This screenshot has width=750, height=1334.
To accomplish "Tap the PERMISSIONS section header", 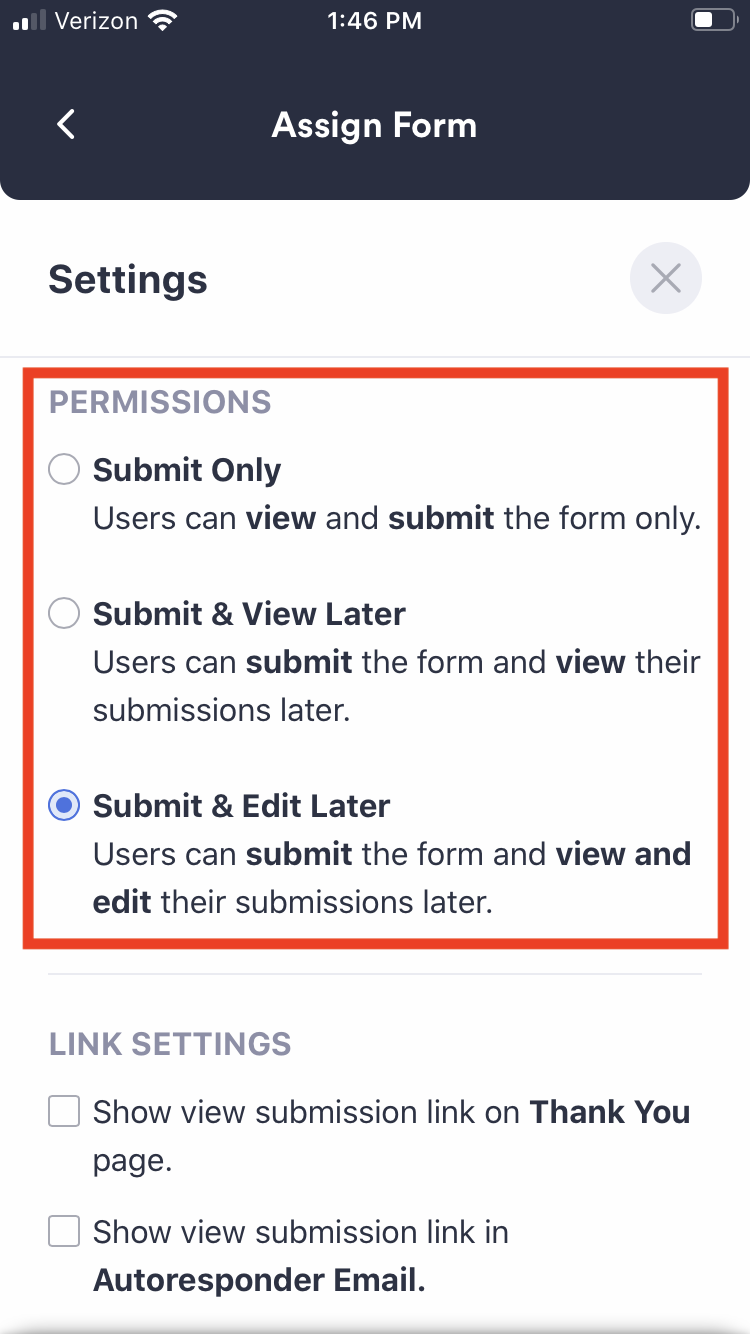I will [x=160, y=402].
